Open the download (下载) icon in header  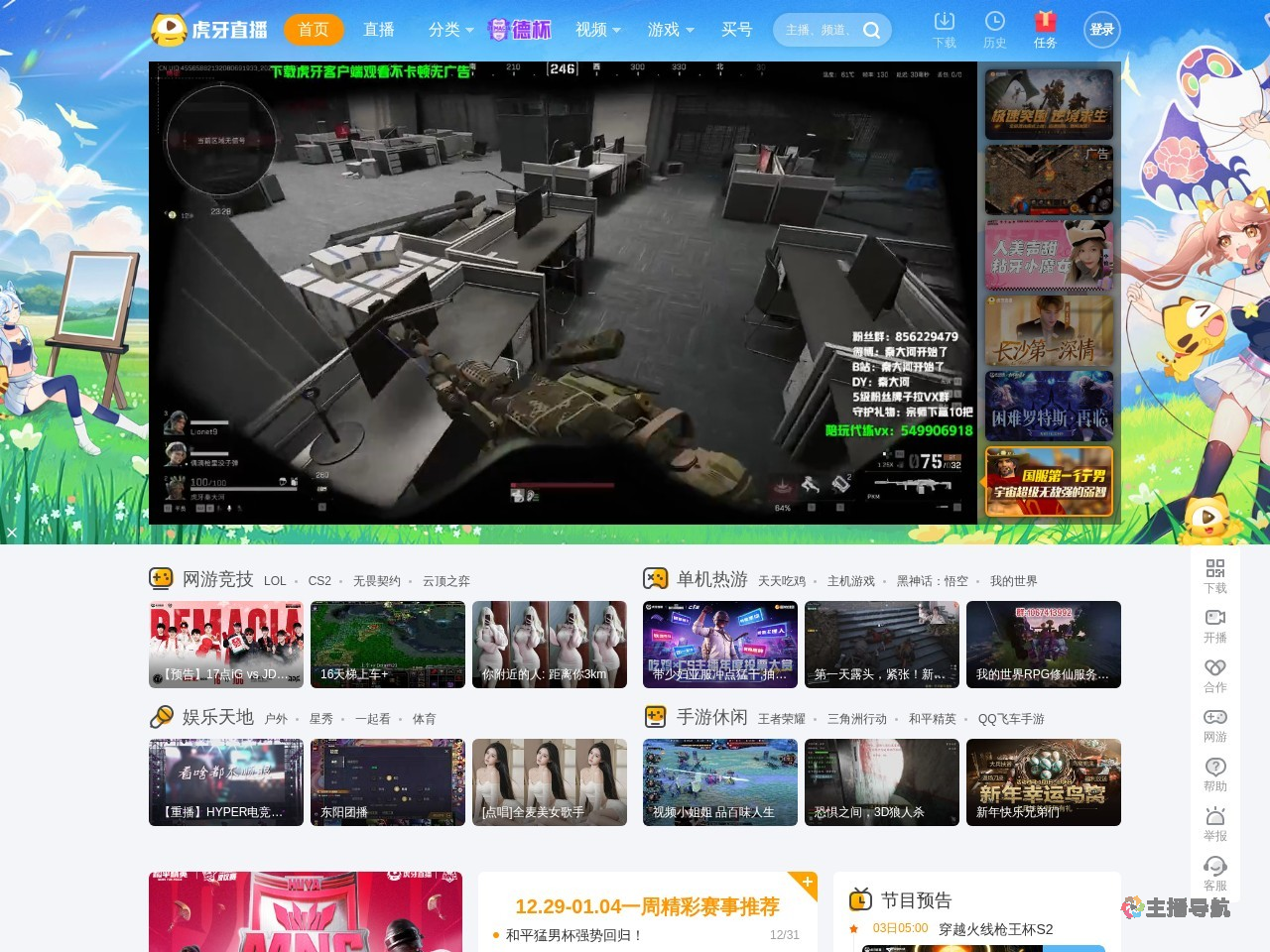(945, 29)
